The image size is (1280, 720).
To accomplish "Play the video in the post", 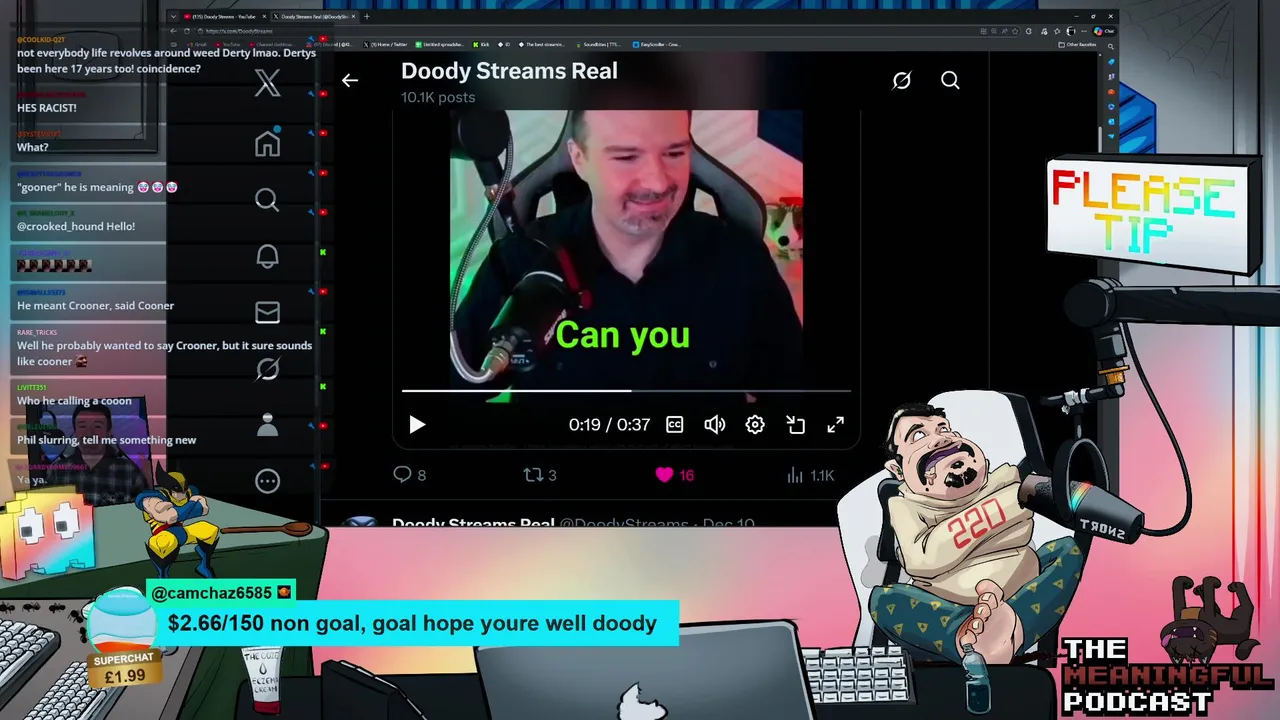I will point(417,424).
